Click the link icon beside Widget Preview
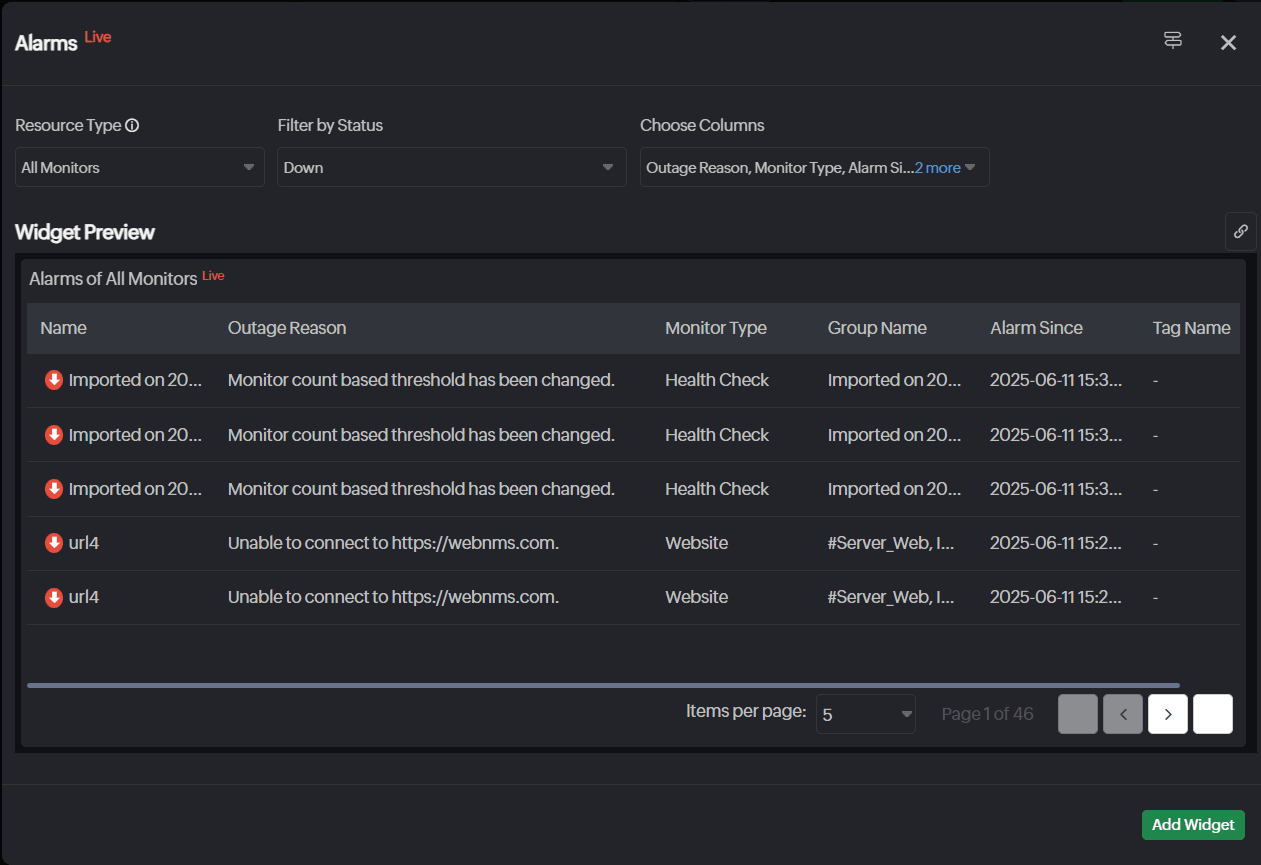Screen dimensions: 1261x865 [1240, 231]
